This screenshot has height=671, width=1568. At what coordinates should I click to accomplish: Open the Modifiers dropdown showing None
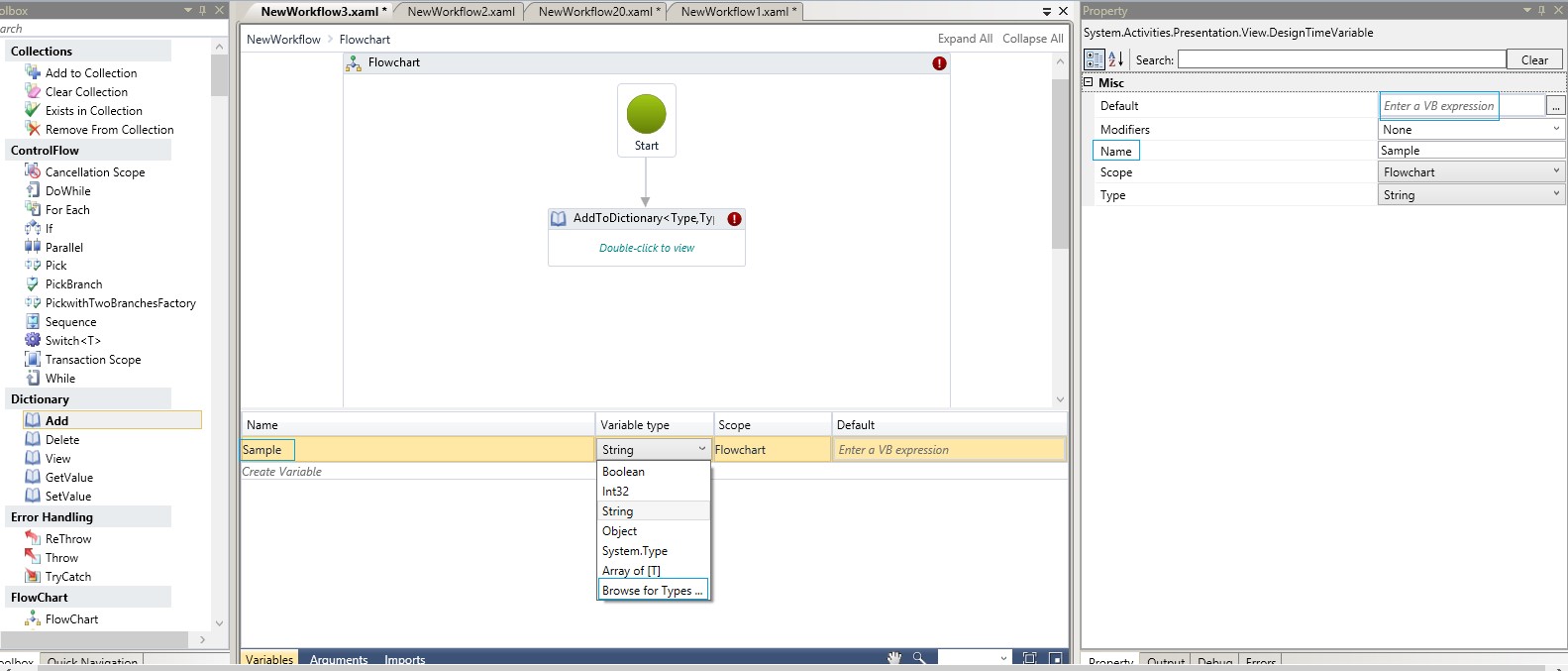coord(1471,129)
